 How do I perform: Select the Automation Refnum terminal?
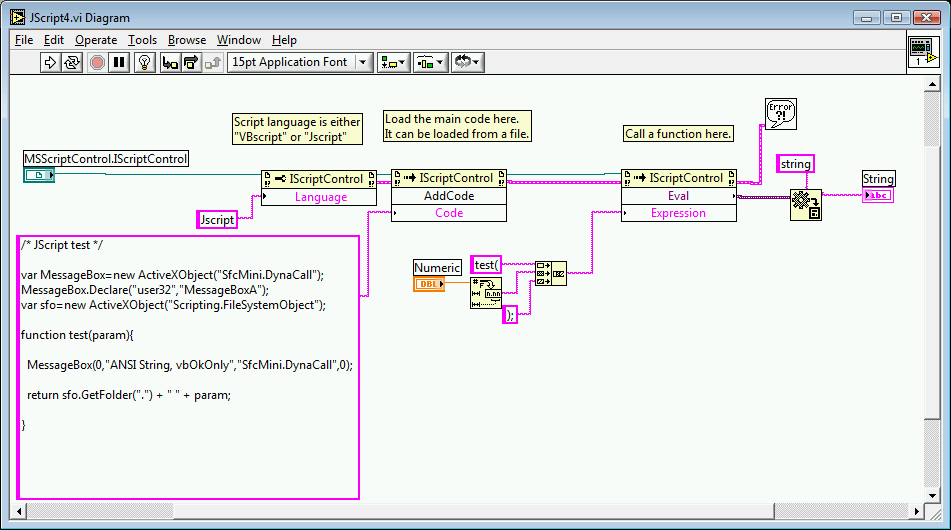39,175
